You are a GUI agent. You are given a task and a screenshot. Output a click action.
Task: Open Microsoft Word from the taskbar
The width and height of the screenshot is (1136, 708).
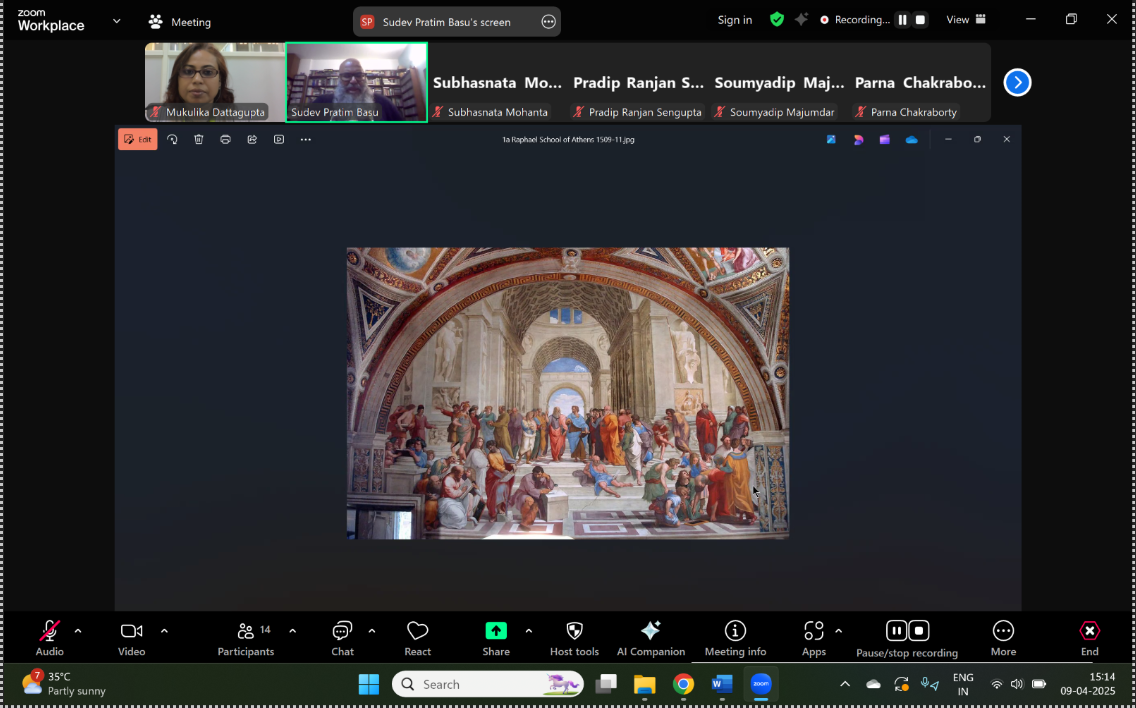(722, 684)
